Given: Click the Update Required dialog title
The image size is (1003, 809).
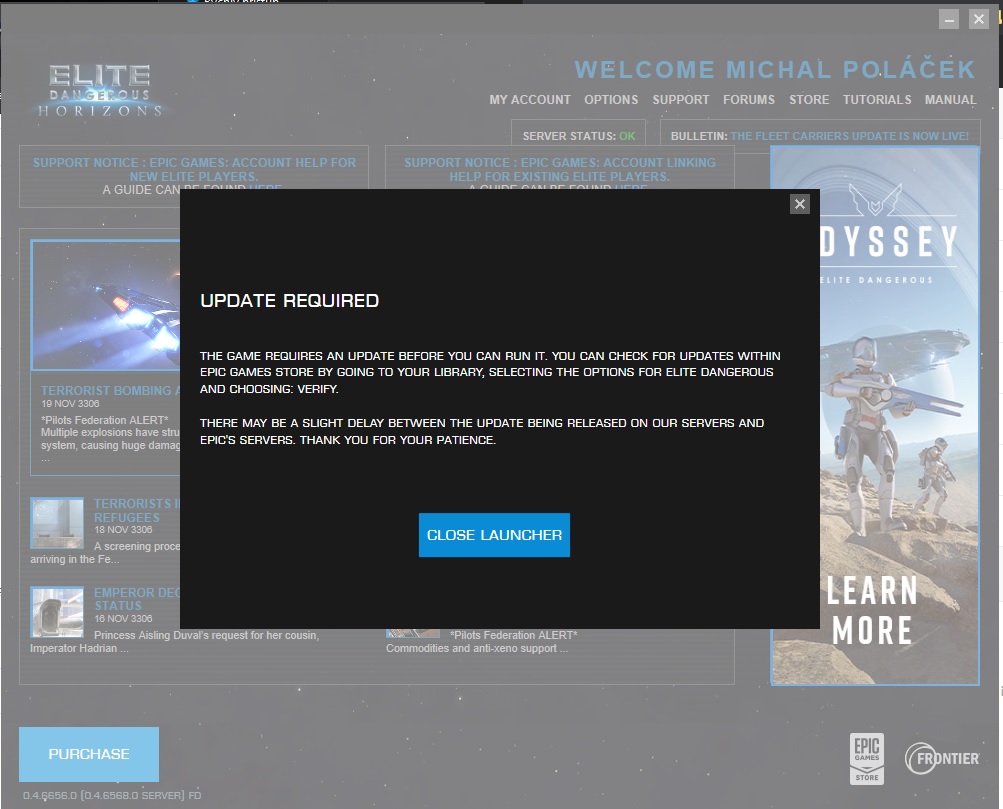Looking at the screenshot, I should tap(290, 301).
